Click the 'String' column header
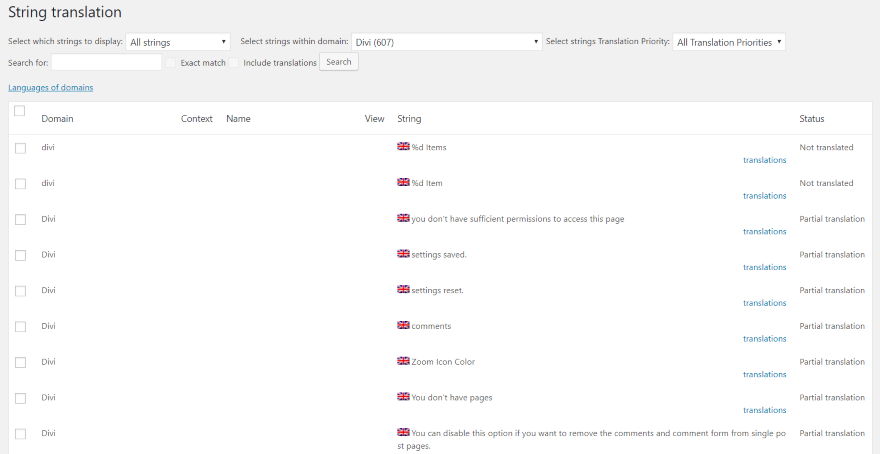This screenshot has width=880, height=454. coord(409,118)
